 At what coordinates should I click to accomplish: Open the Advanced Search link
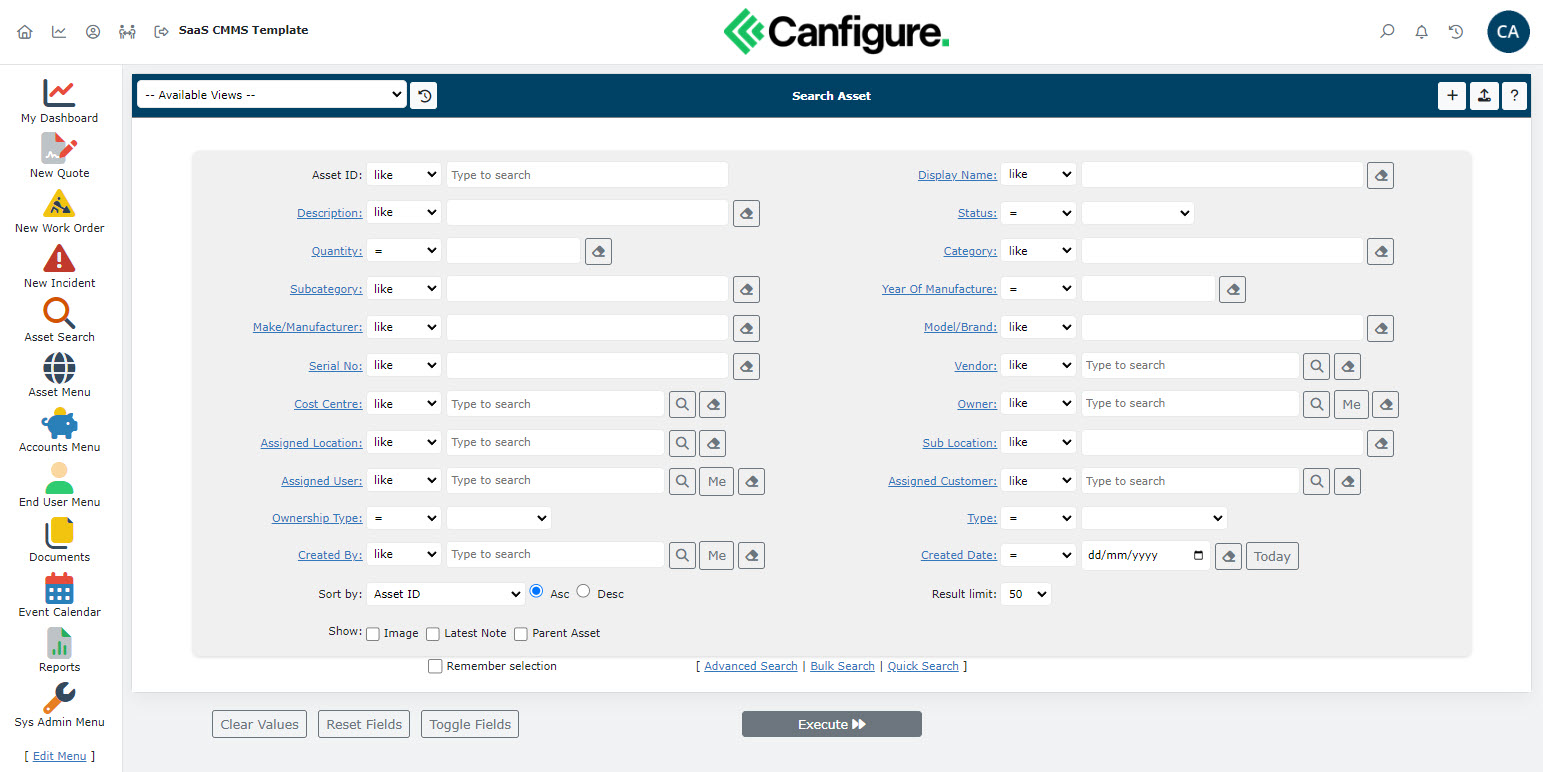point(751,666)
